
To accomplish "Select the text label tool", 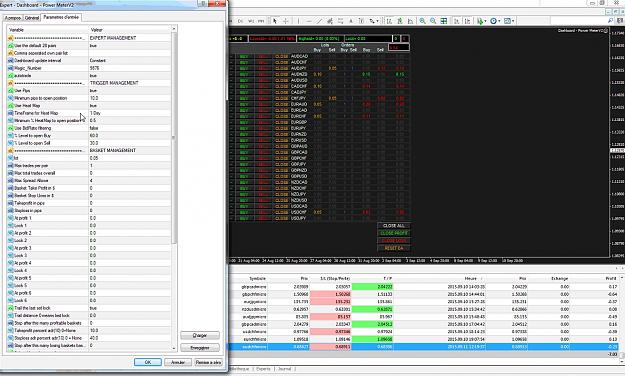I will 361,21.
